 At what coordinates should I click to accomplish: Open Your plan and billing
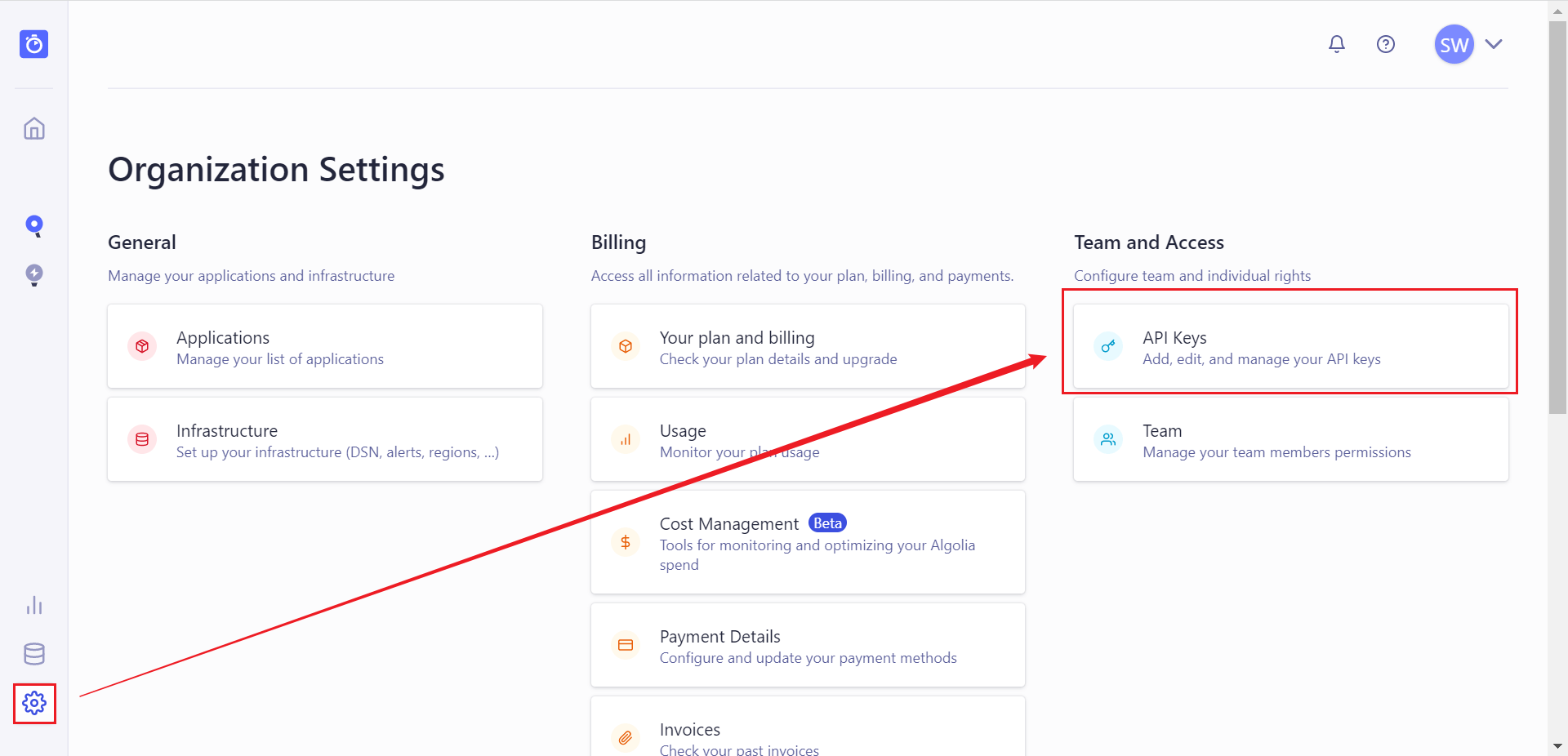[x=807, y=347]
